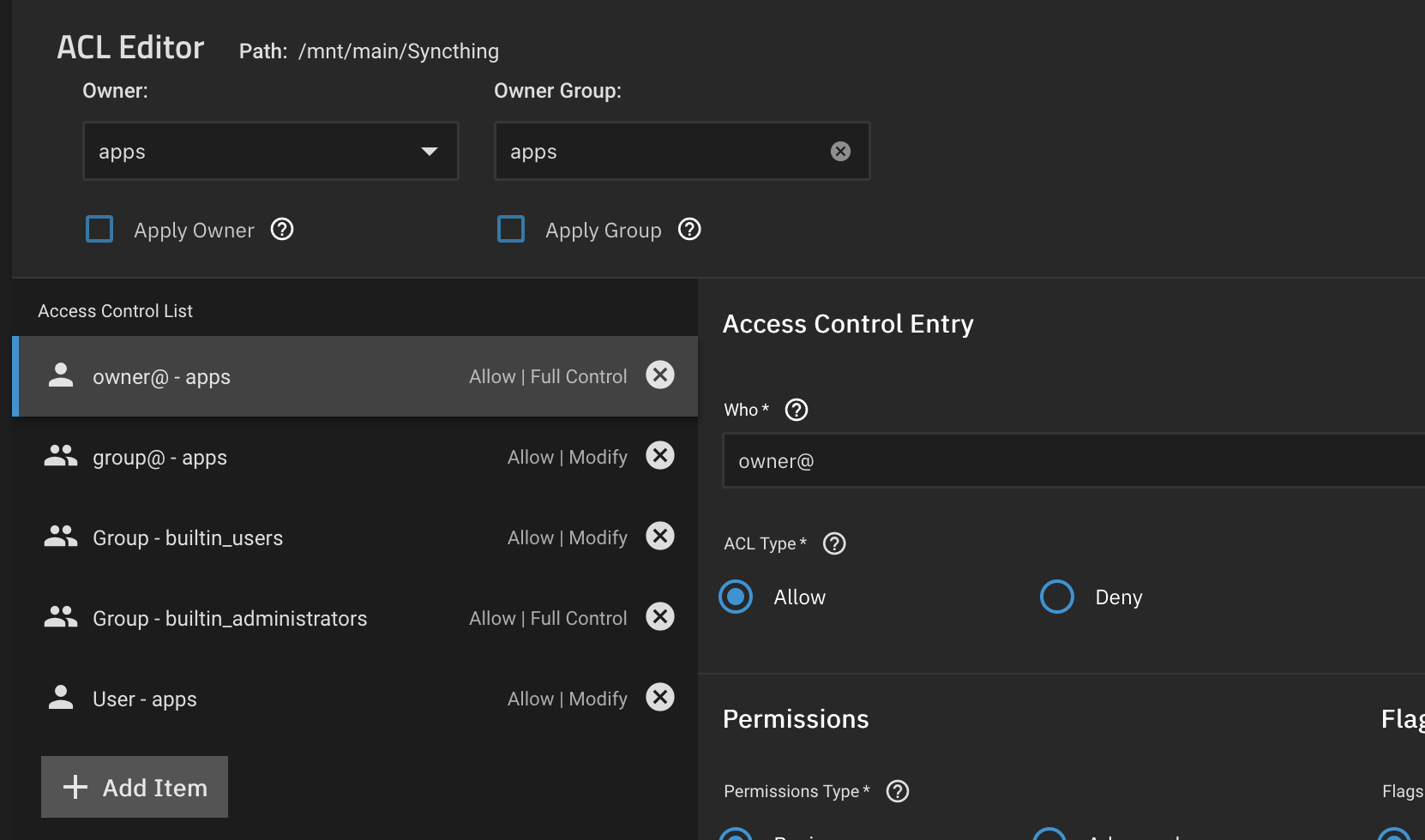Select the owner@ - apps entry
The width and height of the screenshot is (1425, 840).
[355, 376]
